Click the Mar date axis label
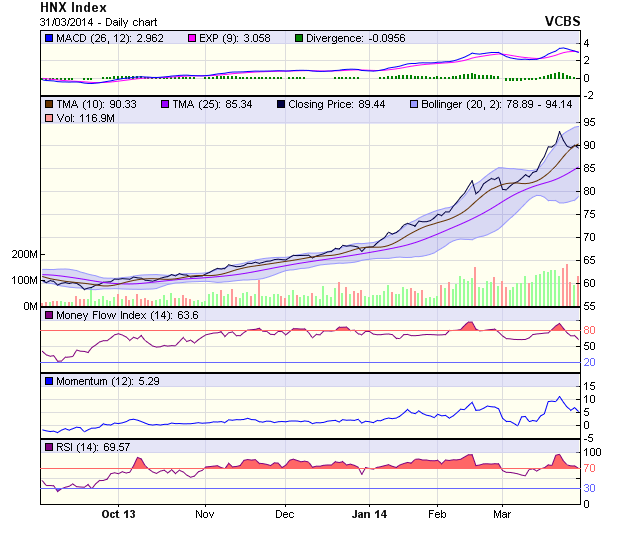Image resolution: width=620 pixels, height=535 pixels. 502,514
